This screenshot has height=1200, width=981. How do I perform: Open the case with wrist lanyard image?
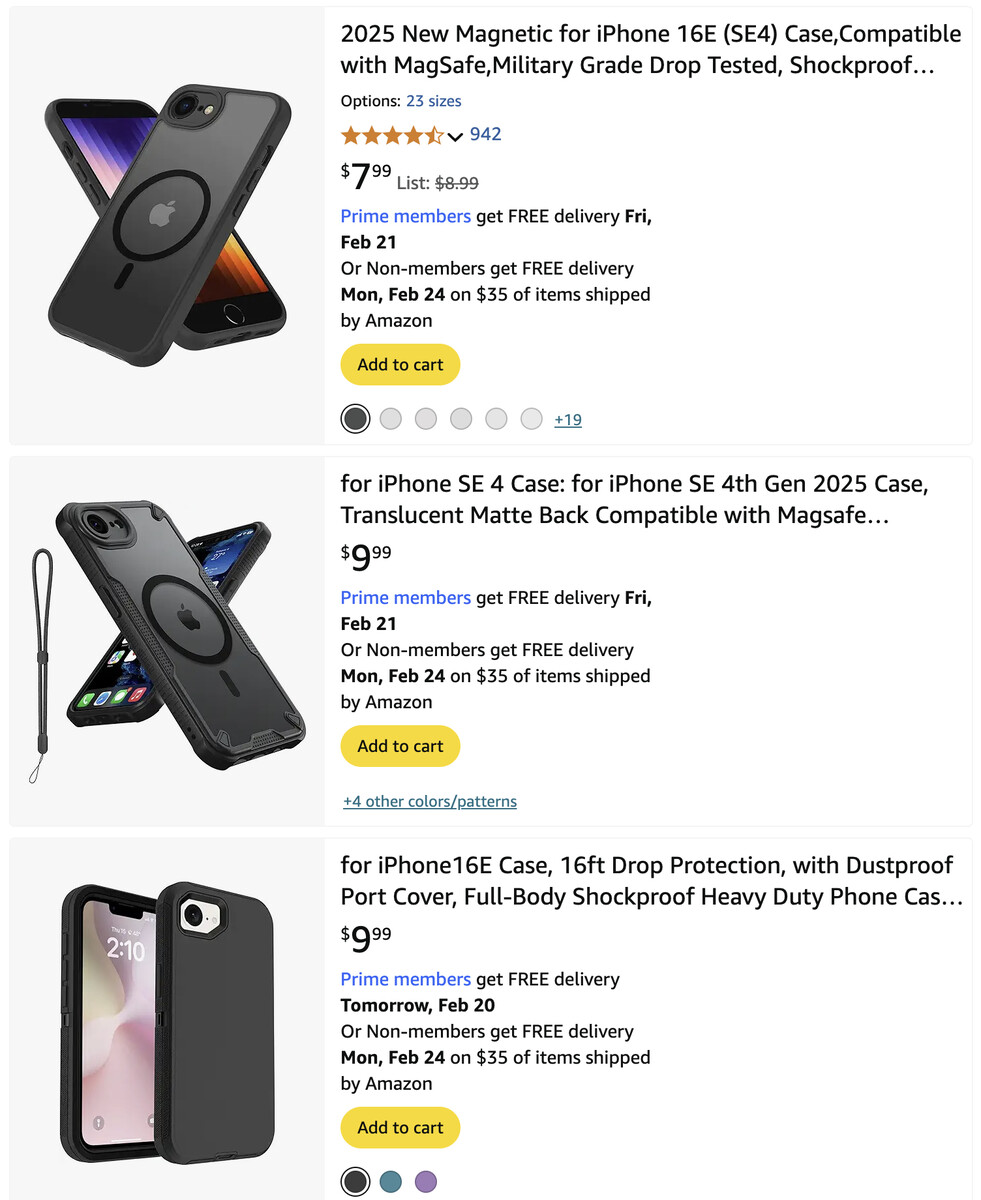[167, 640]
